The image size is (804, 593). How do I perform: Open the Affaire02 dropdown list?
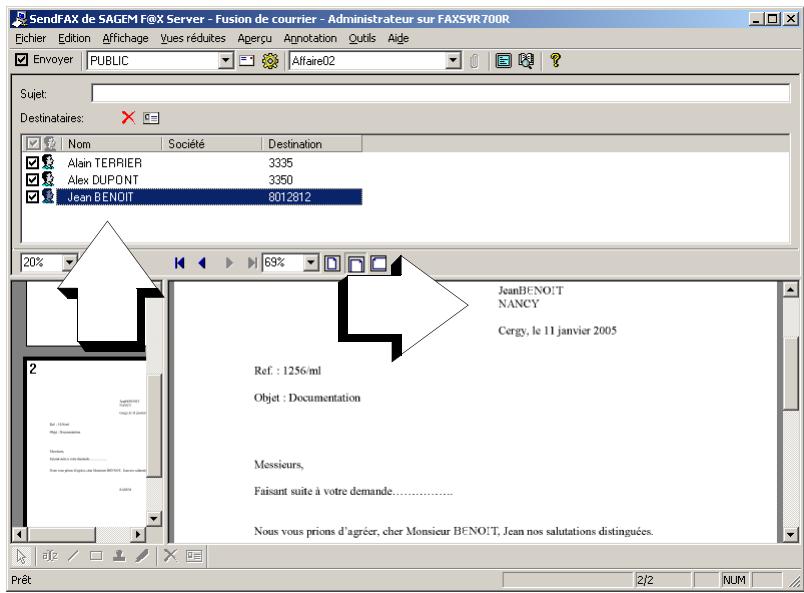click(452, 61)
